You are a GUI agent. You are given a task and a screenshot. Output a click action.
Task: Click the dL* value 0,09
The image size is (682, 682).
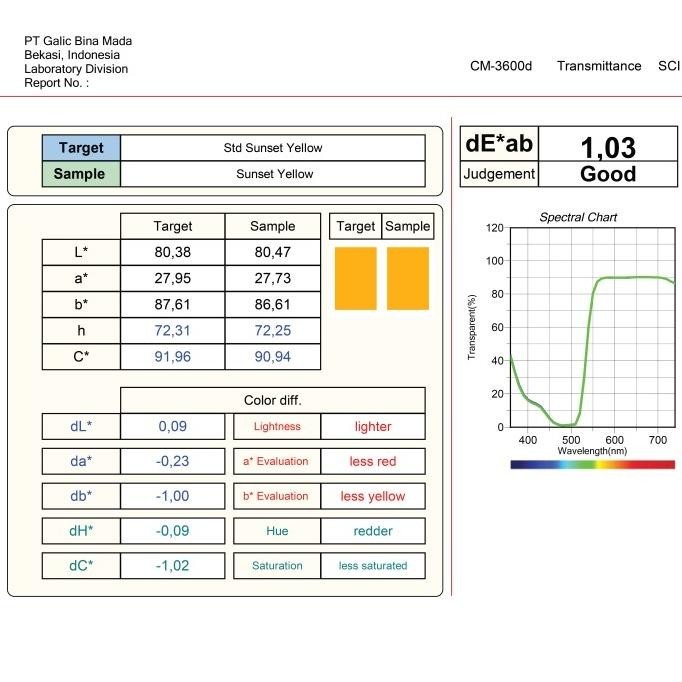[x=172, y=426]
